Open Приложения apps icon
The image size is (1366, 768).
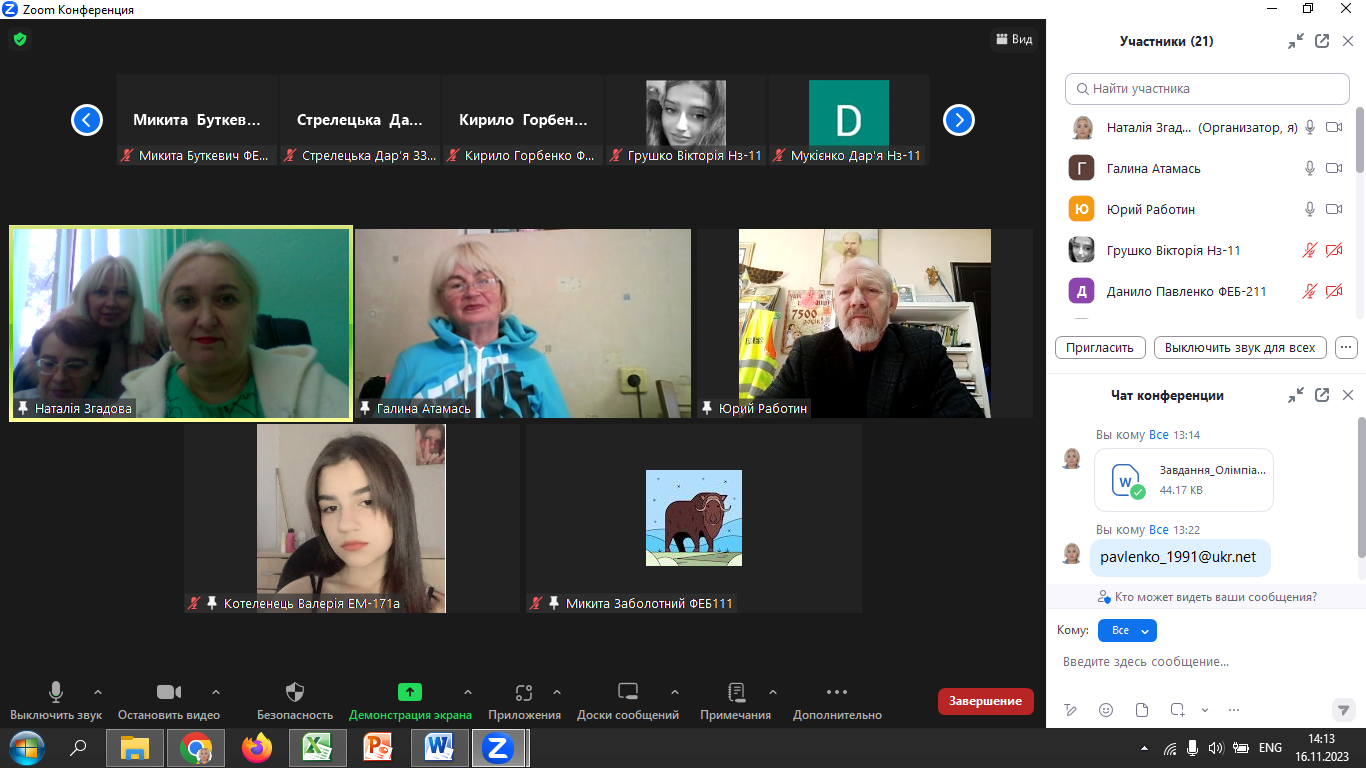tap(524, 692)
